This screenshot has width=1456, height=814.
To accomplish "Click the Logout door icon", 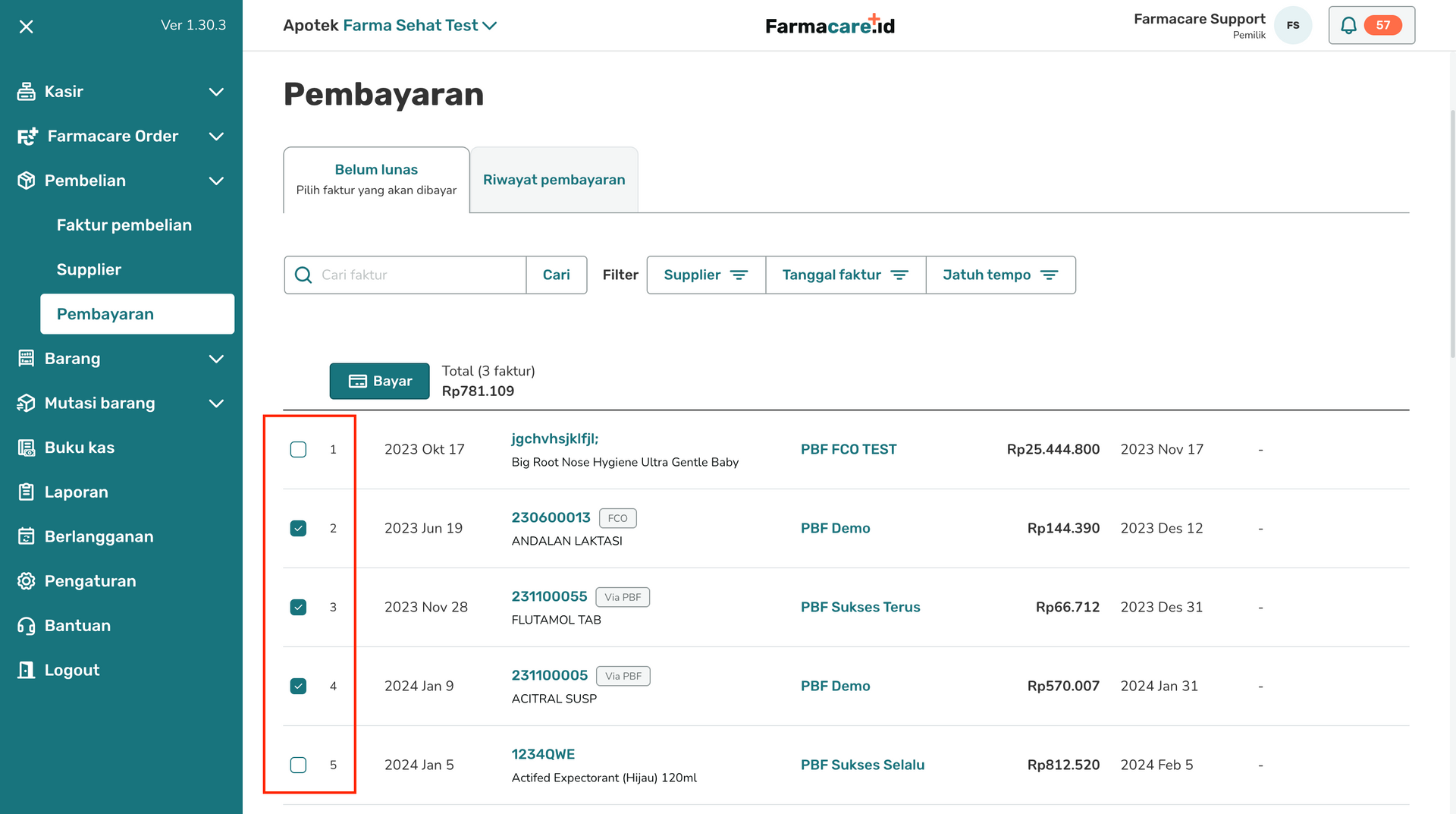I will (x=27, y=670).
